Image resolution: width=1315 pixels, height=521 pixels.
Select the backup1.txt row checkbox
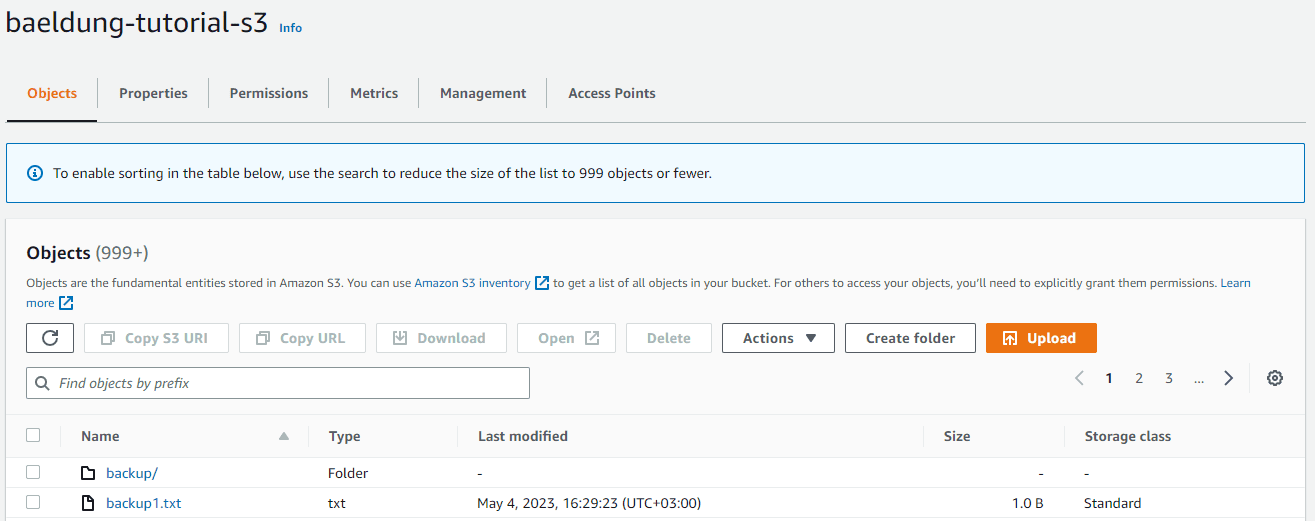33,502
